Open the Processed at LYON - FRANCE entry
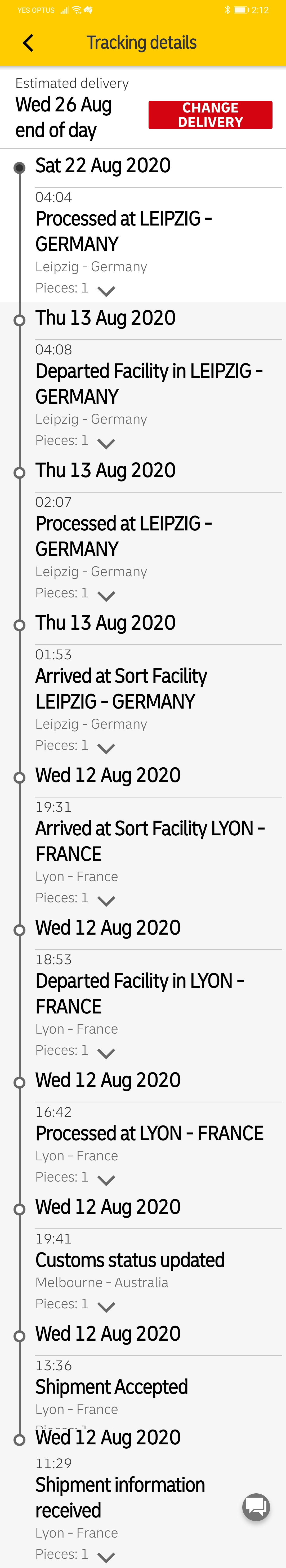Viewport: 286px width, 1568px height. (149, 1133)
